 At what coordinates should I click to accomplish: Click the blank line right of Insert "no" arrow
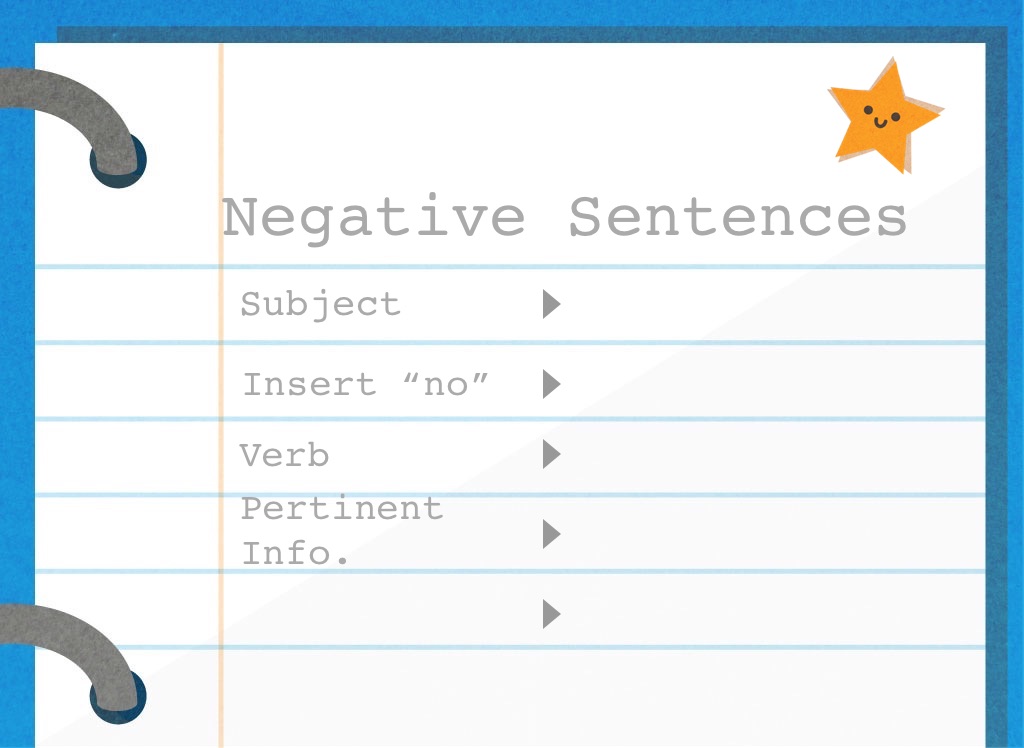(x=770, y=384)
